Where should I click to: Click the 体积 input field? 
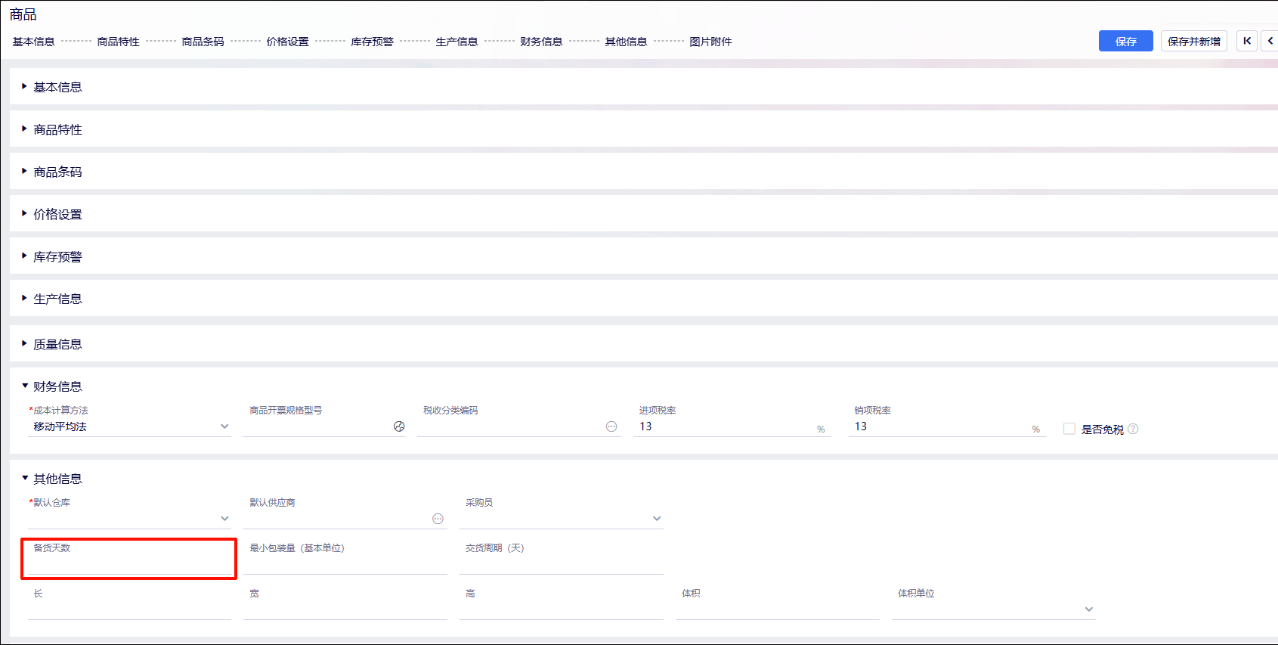click(778, 610)
